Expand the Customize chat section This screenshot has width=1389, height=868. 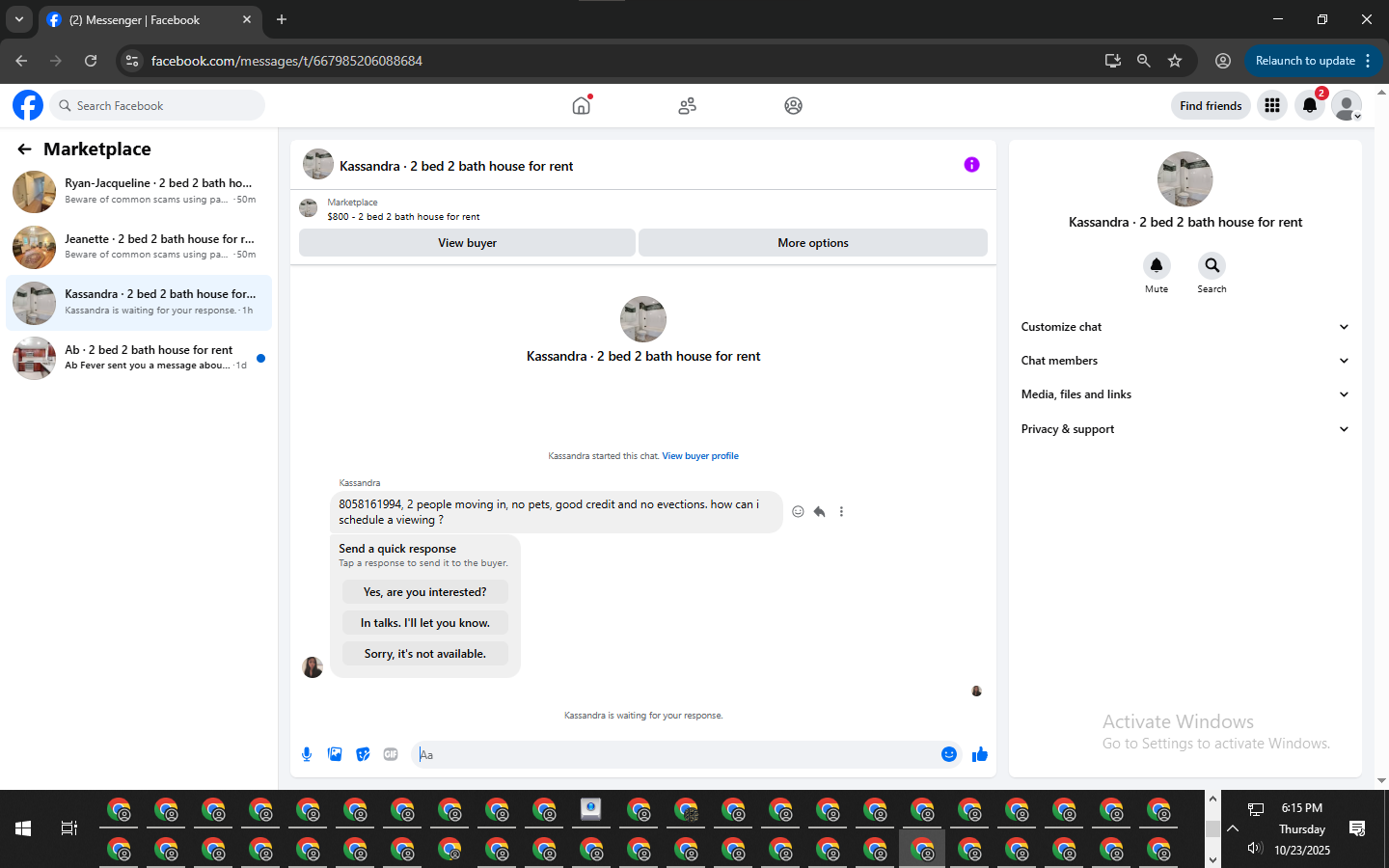click(1185, 327)
